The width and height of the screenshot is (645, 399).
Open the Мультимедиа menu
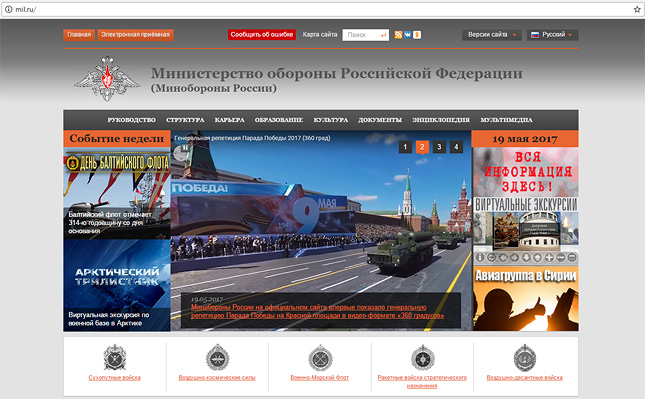coord(506,120)
